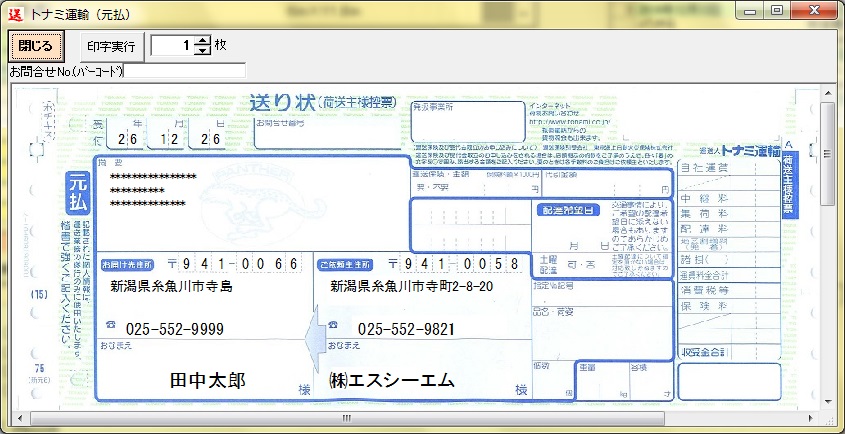Screen dimensions: 845x434
Task: Decrease the print copy count
Action: [x=202, y=50]
